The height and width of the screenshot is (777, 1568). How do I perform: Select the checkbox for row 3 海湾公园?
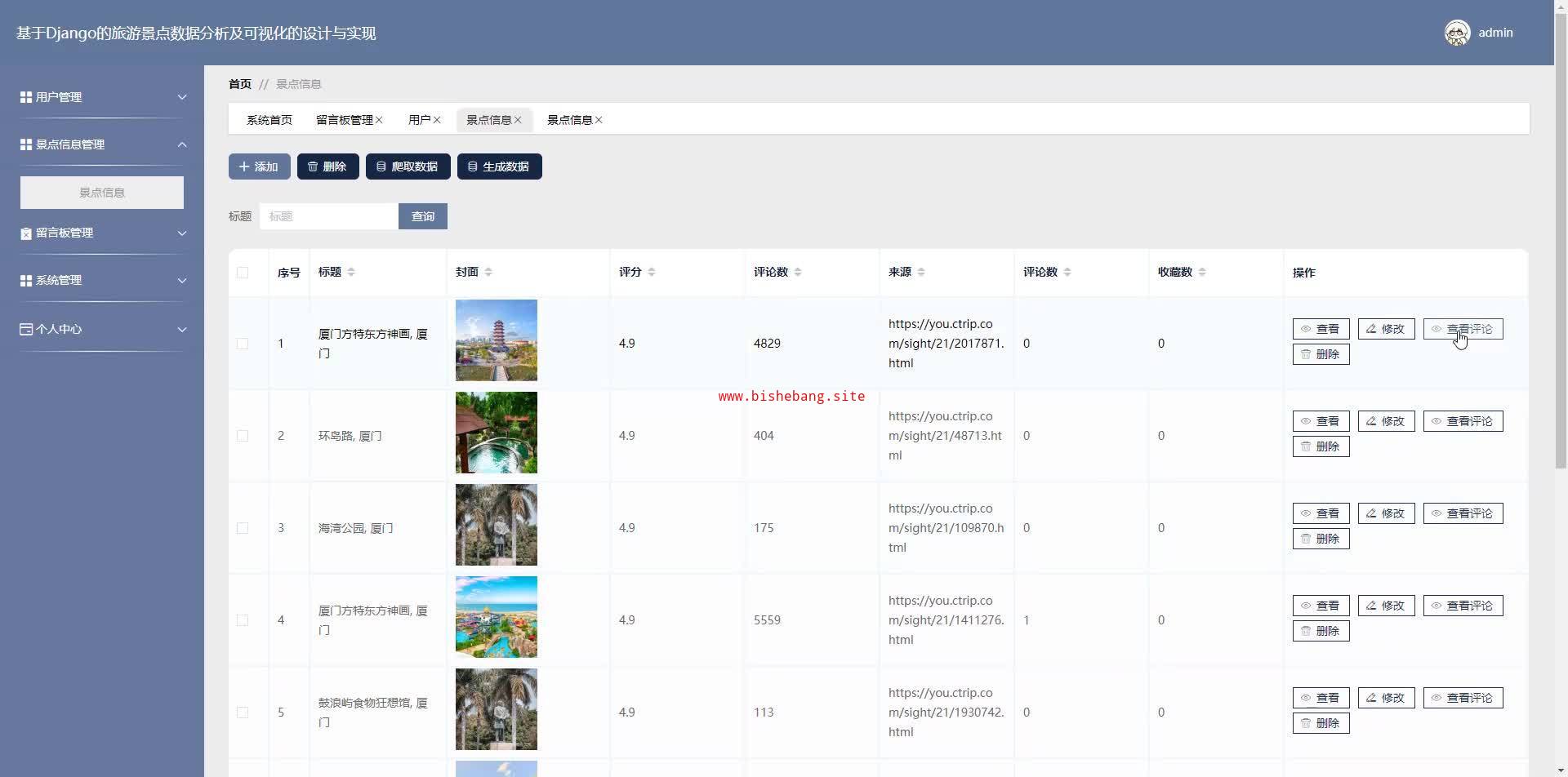243,528
